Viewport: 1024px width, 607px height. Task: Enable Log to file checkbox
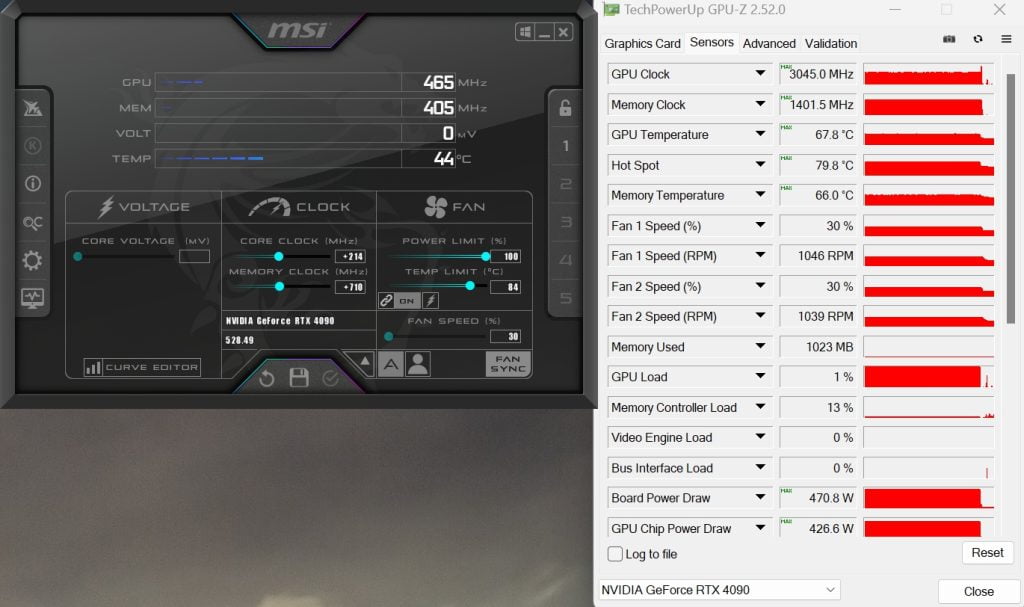615,553
